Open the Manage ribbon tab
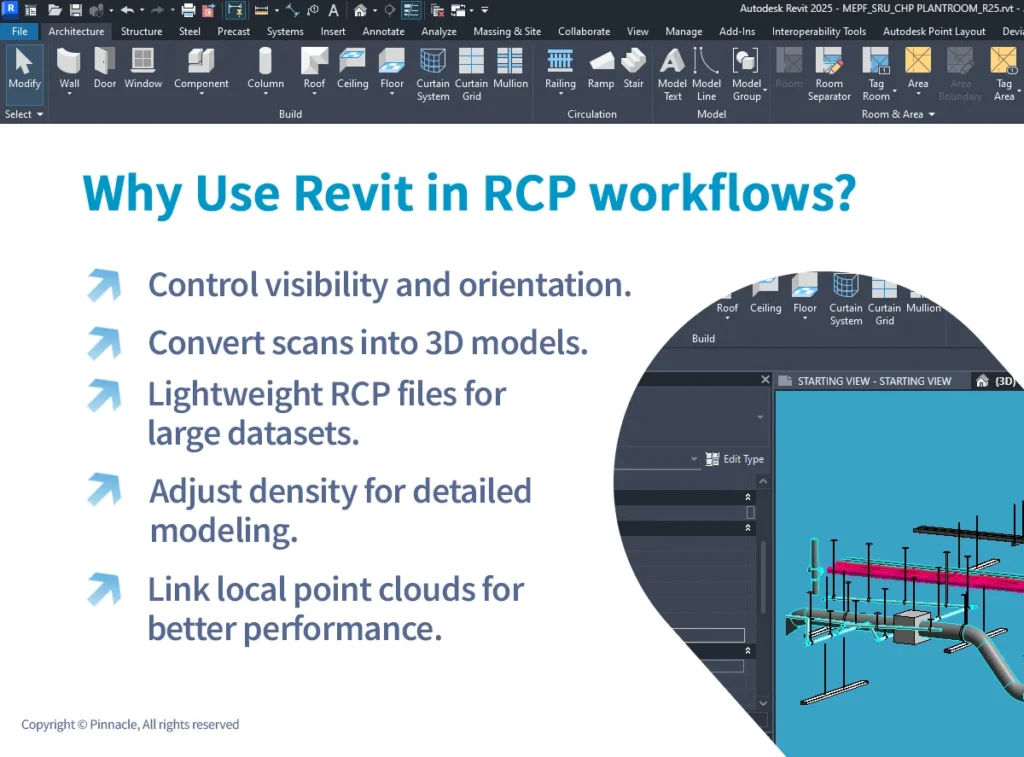 pos(684,31)
